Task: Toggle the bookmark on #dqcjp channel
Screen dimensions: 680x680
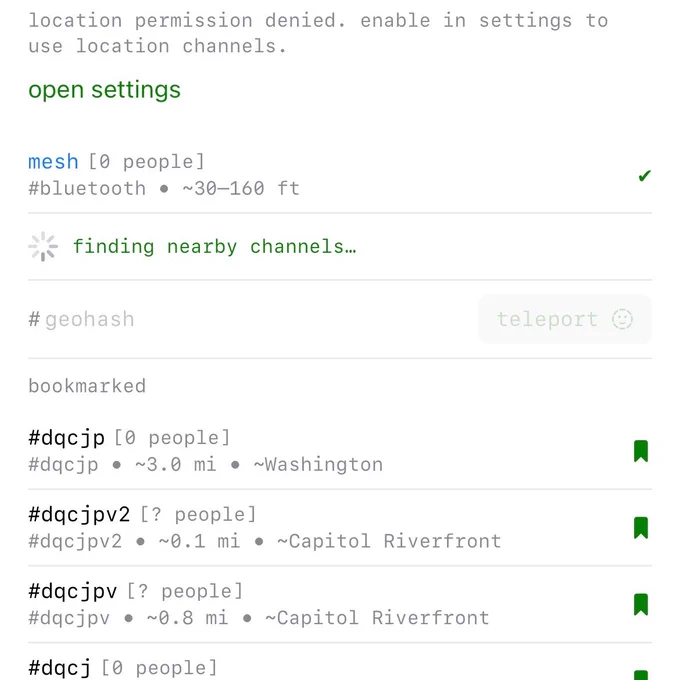Action: [x=641, y=451]
